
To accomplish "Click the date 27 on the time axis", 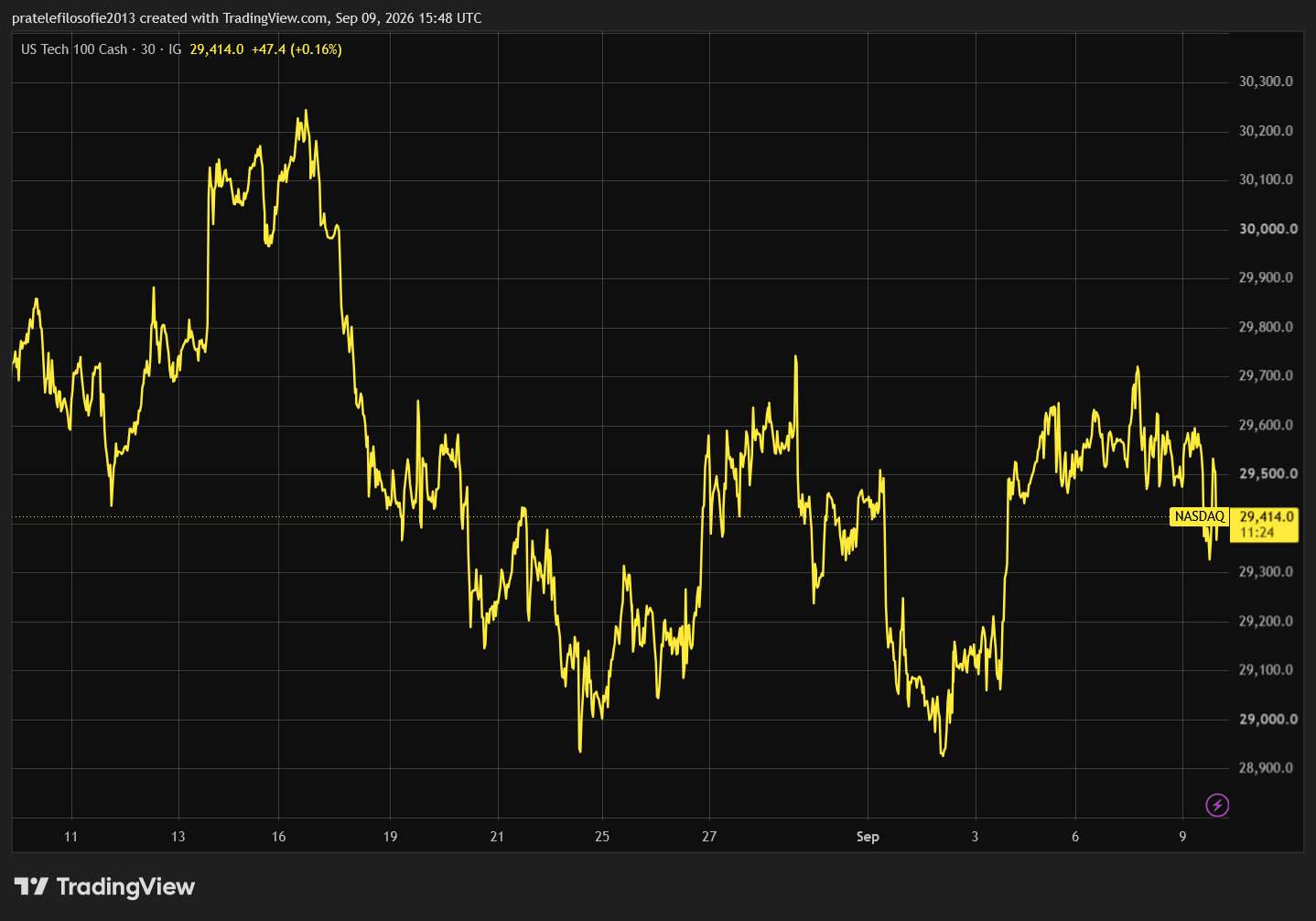I will pyautogui.click(x=709, y=837).
